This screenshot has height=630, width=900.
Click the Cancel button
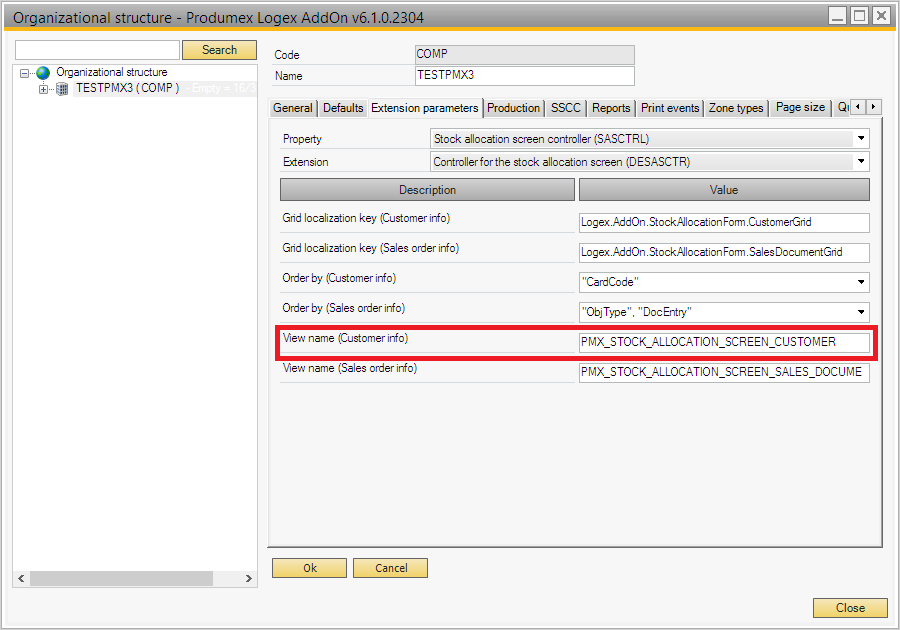click(x=390, y=568)
